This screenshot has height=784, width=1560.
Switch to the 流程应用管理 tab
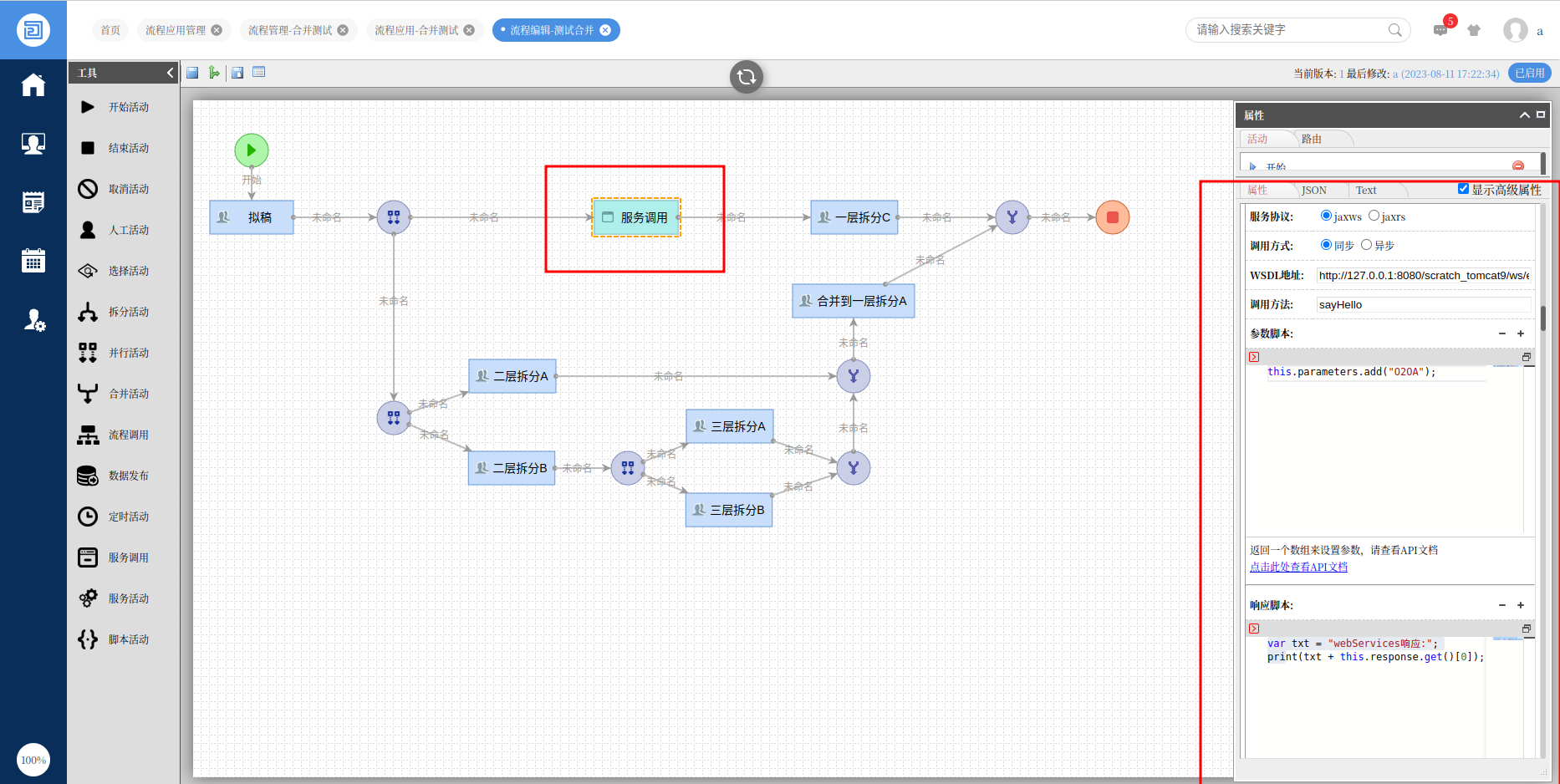click(176, 30)
